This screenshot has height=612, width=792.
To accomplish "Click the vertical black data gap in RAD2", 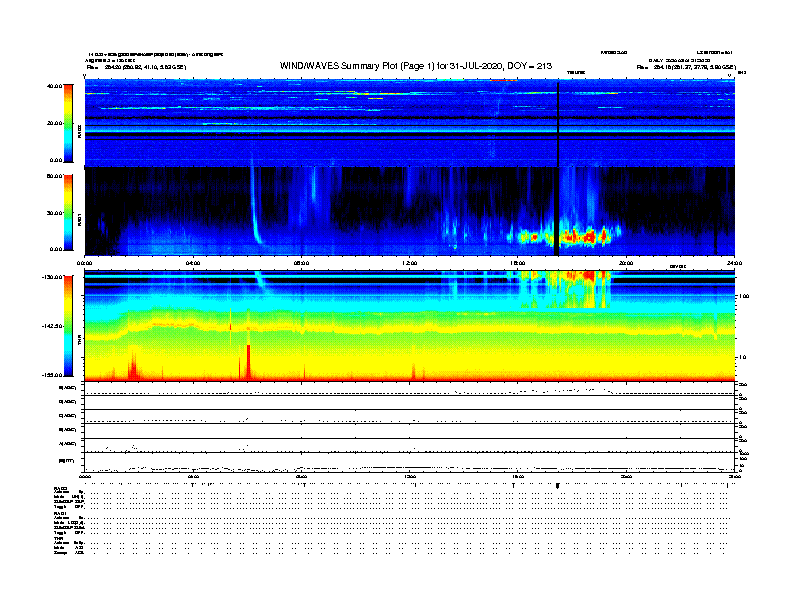I will pyautogui.click(x=558, y=124).
